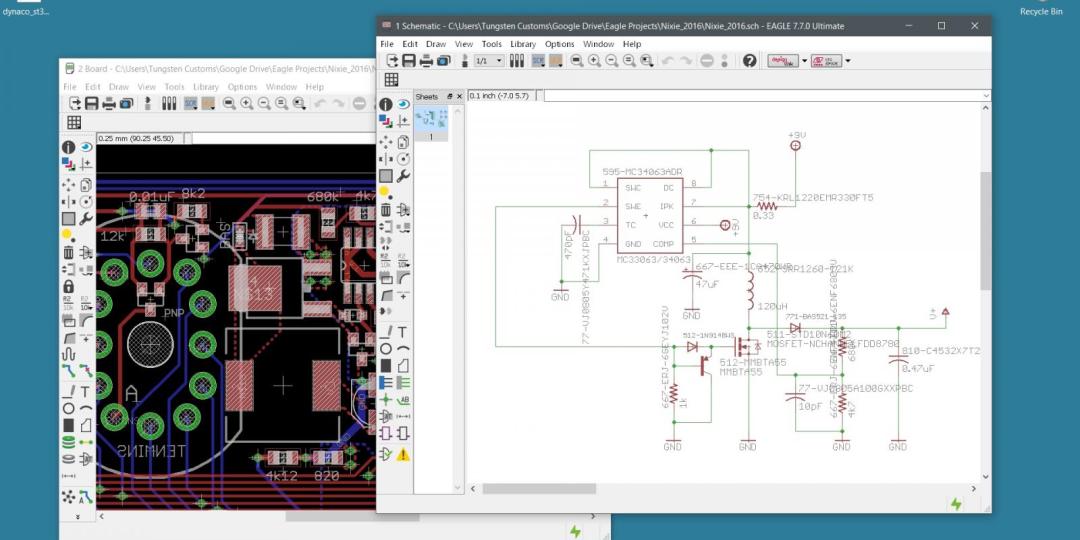Screen dimensions: 1080x540
Task: Zoom in on the Board window
Action: tap(246, 103)
